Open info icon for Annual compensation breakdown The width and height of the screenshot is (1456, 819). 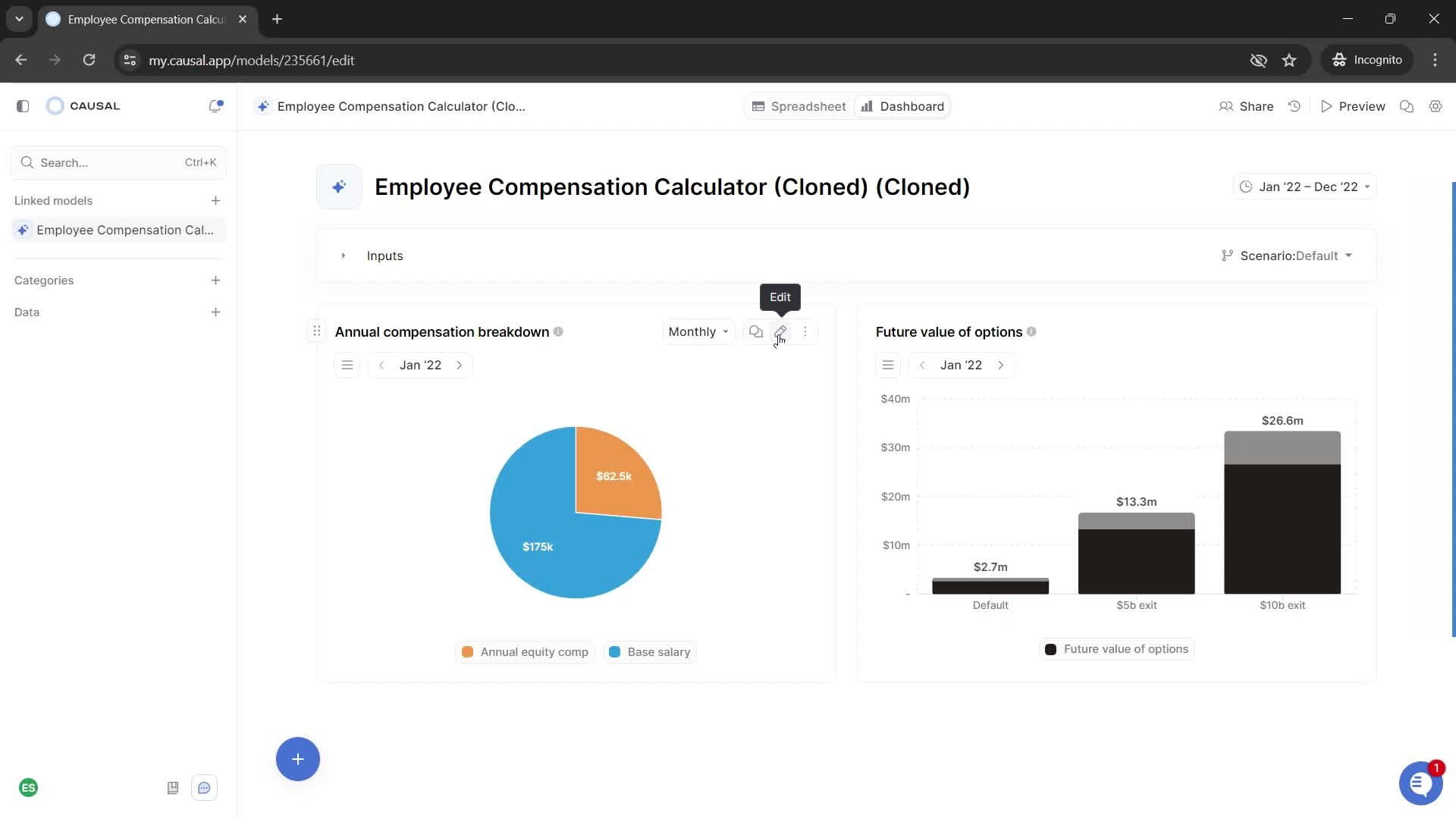pyautogui.click(x=558, y=331)
